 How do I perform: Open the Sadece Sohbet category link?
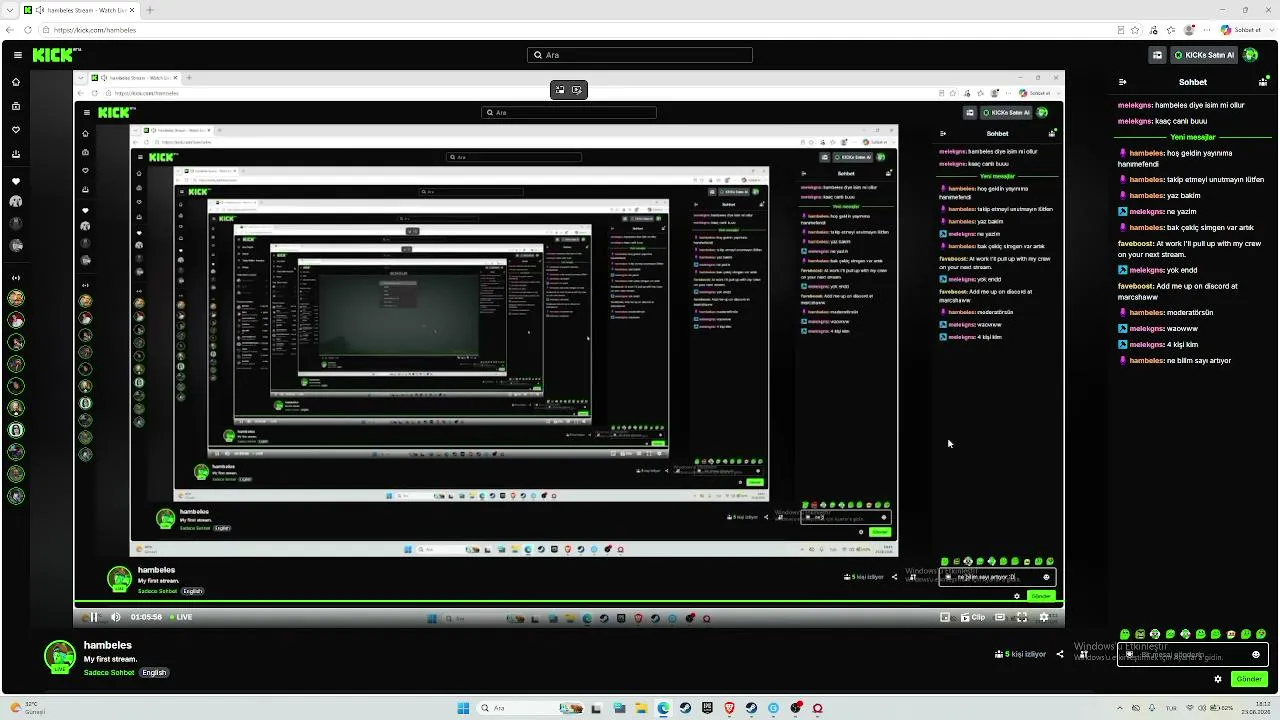109,672
